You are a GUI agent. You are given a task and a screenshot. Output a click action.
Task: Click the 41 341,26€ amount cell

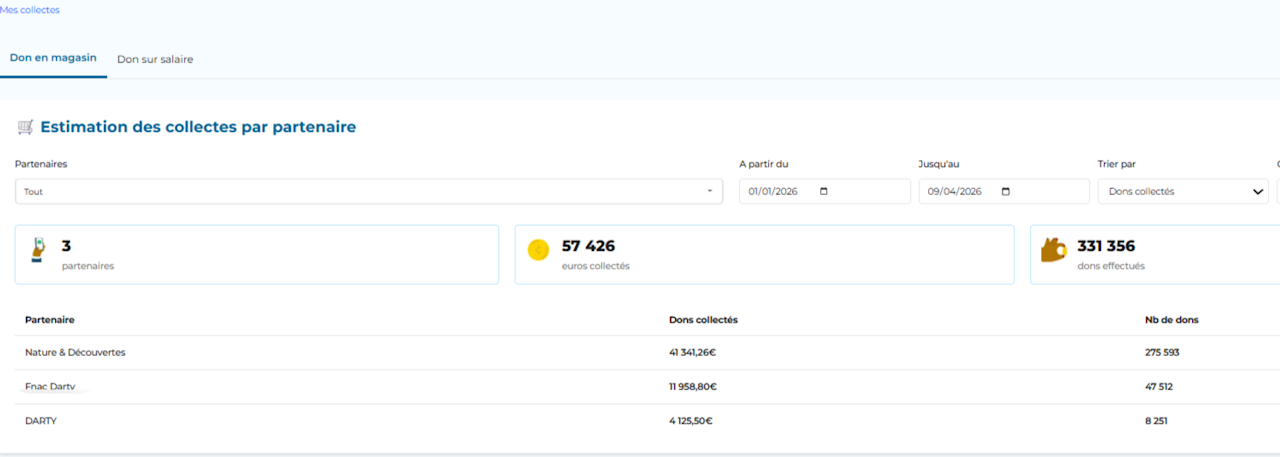[693, 353]
